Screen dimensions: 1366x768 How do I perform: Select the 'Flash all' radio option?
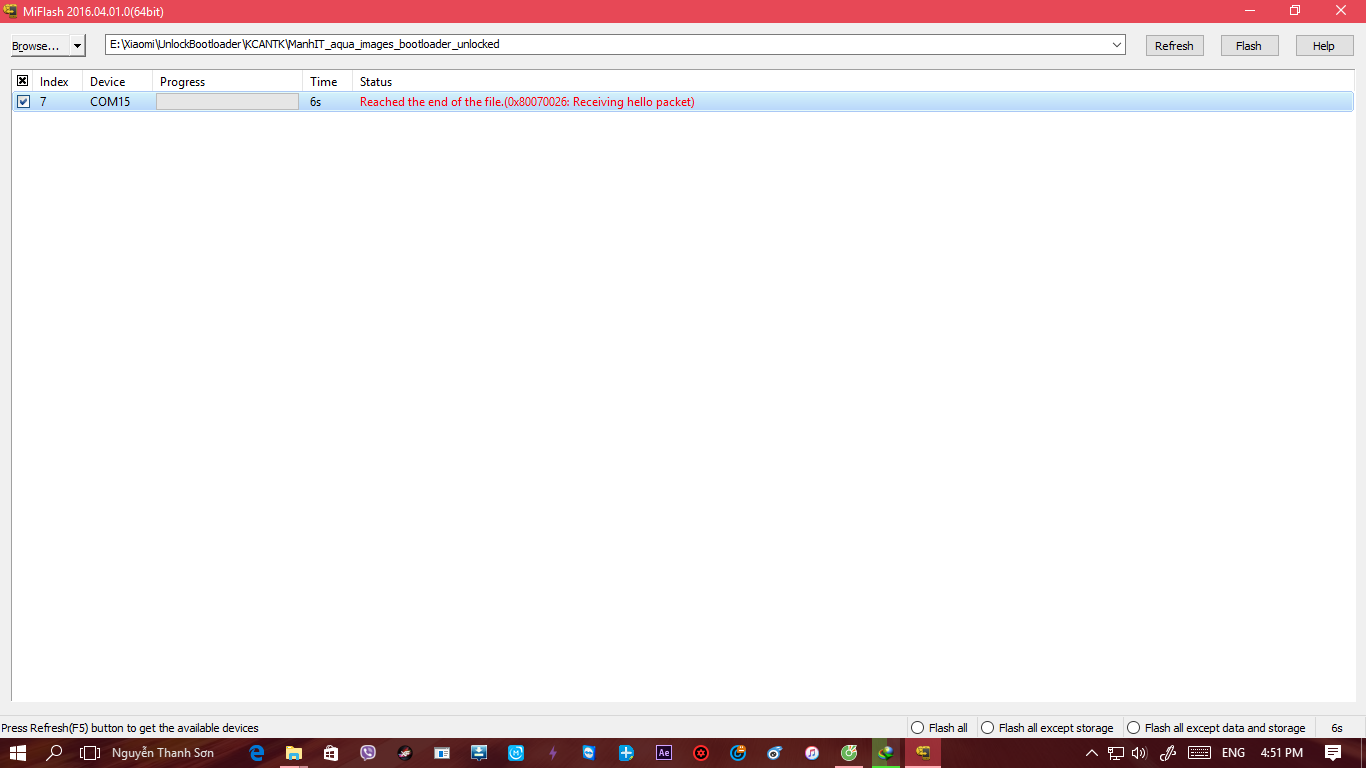point(917,728)
